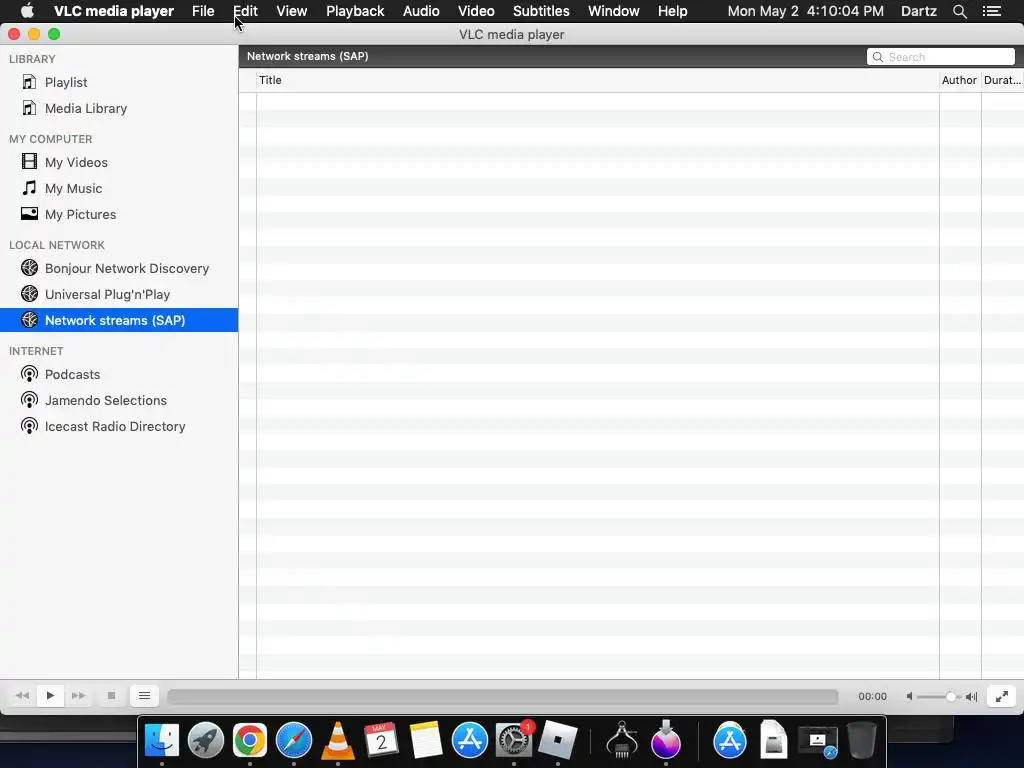Image resolution: width=1024 pixels, height=768 pixels.
Task: Click the Jamendo broadcast icon
Action: pyautogui.click(x=29, y=400)
